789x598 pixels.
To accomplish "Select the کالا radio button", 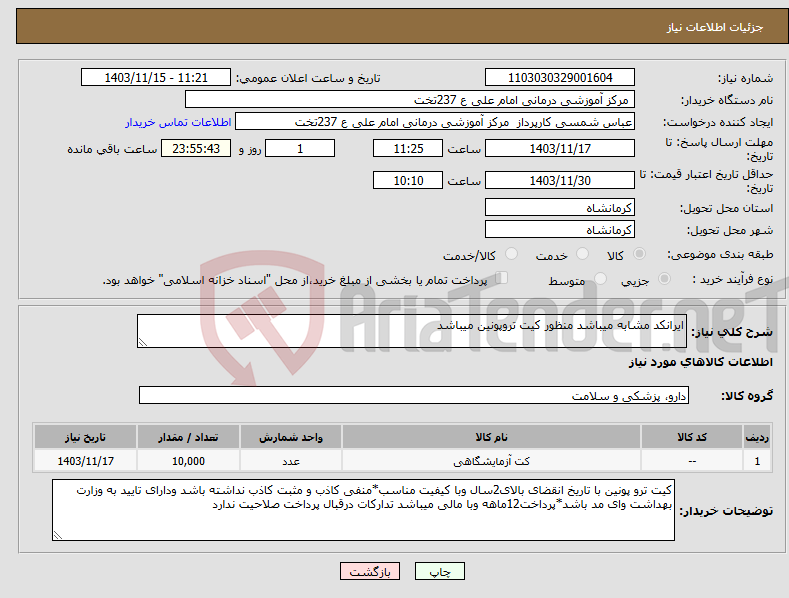I will pos(640,254).
